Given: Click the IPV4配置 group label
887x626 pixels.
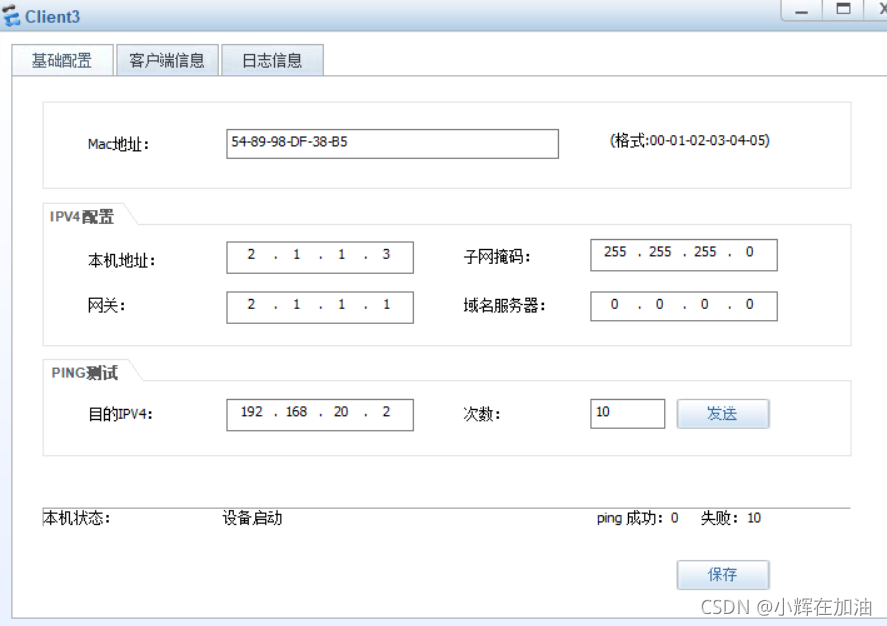Looking at the screenshot, I should [82, 217].
